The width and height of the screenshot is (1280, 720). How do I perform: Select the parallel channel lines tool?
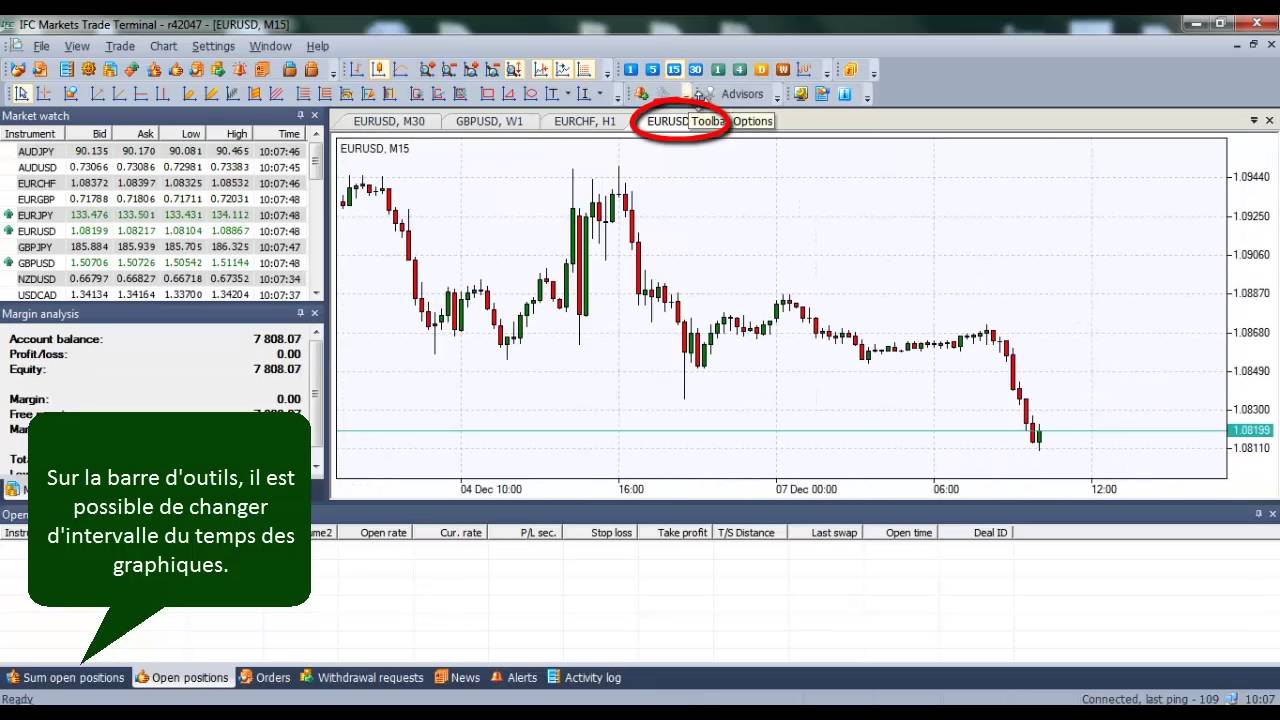pyautogui.click(x=276, y=94)
